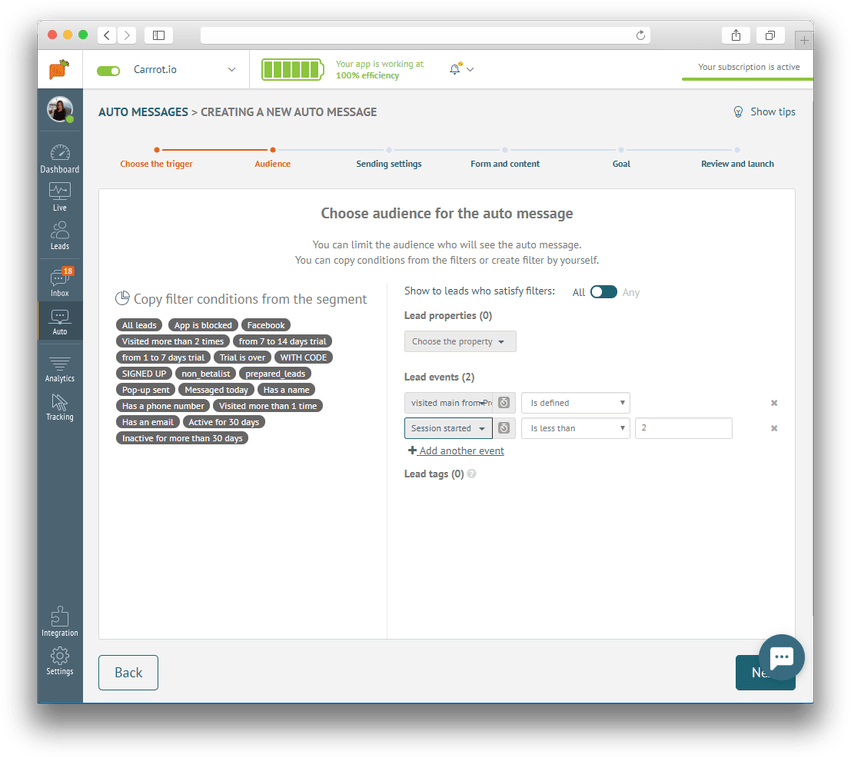This screenshot has width=851, height=757.
Task: Go to Leads in sidebar
Action: click(60, 235)
